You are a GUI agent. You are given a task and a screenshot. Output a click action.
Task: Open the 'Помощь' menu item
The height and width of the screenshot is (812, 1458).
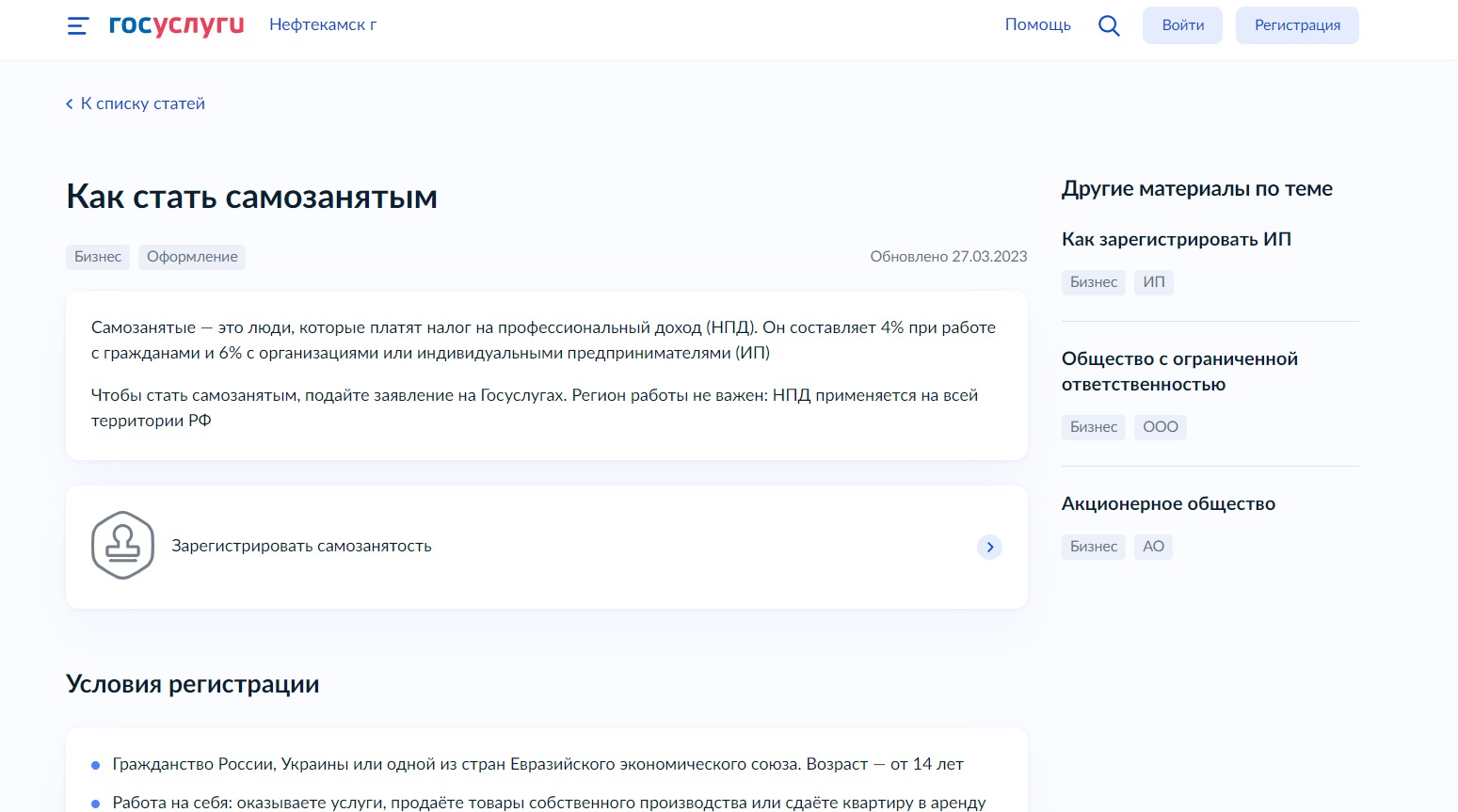click(1037, 24)
